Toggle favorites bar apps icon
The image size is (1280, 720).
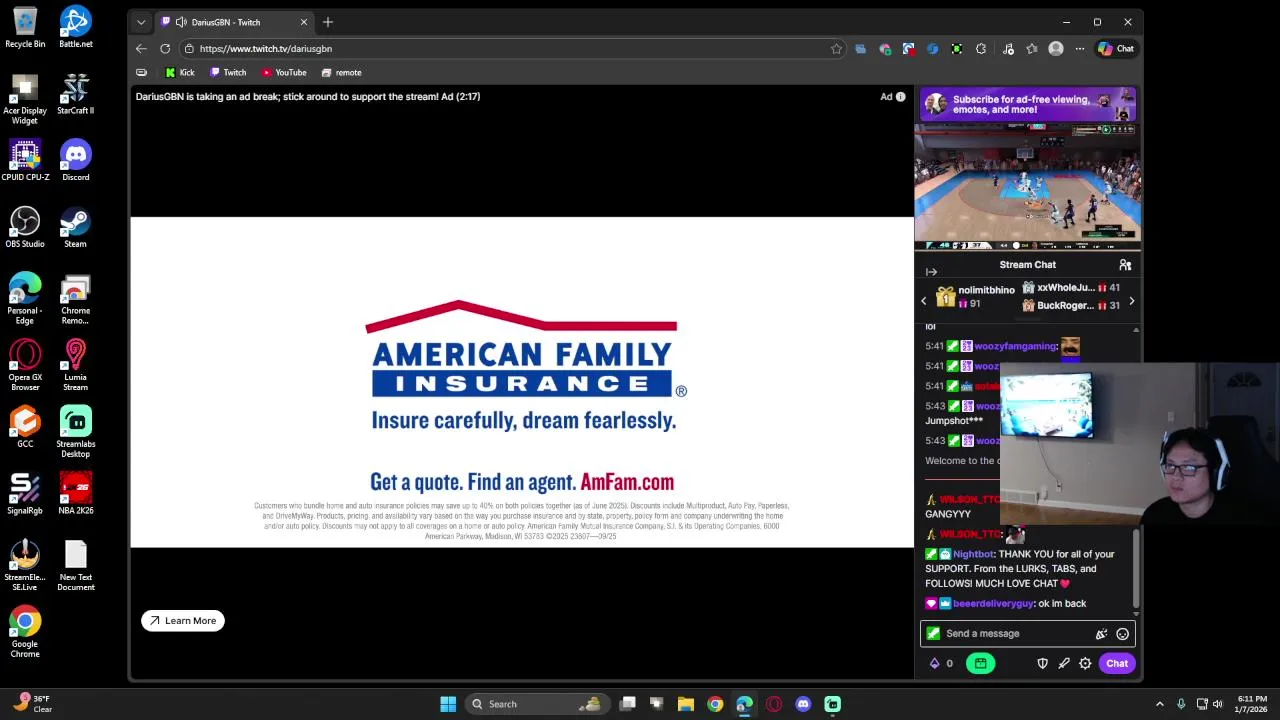pos(141,72)
